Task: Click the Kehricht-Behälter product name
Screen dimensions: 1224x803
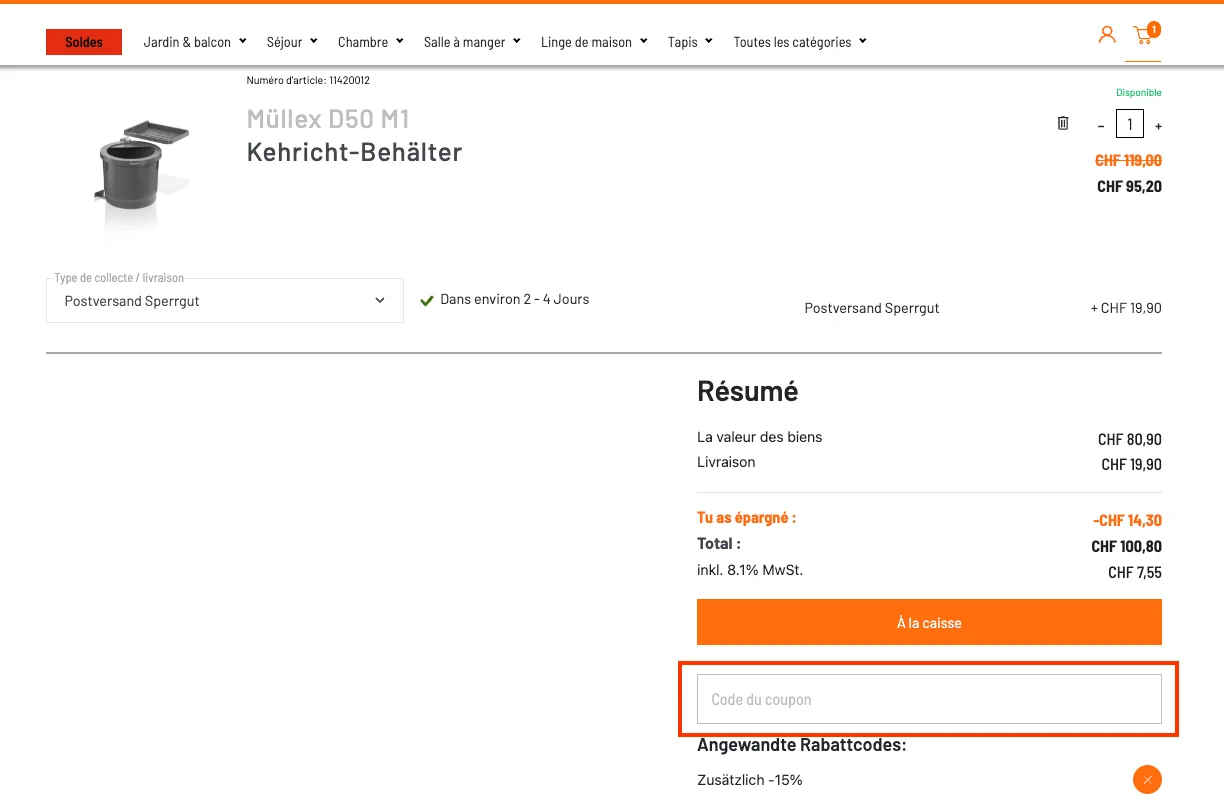Action: (354, 152)
